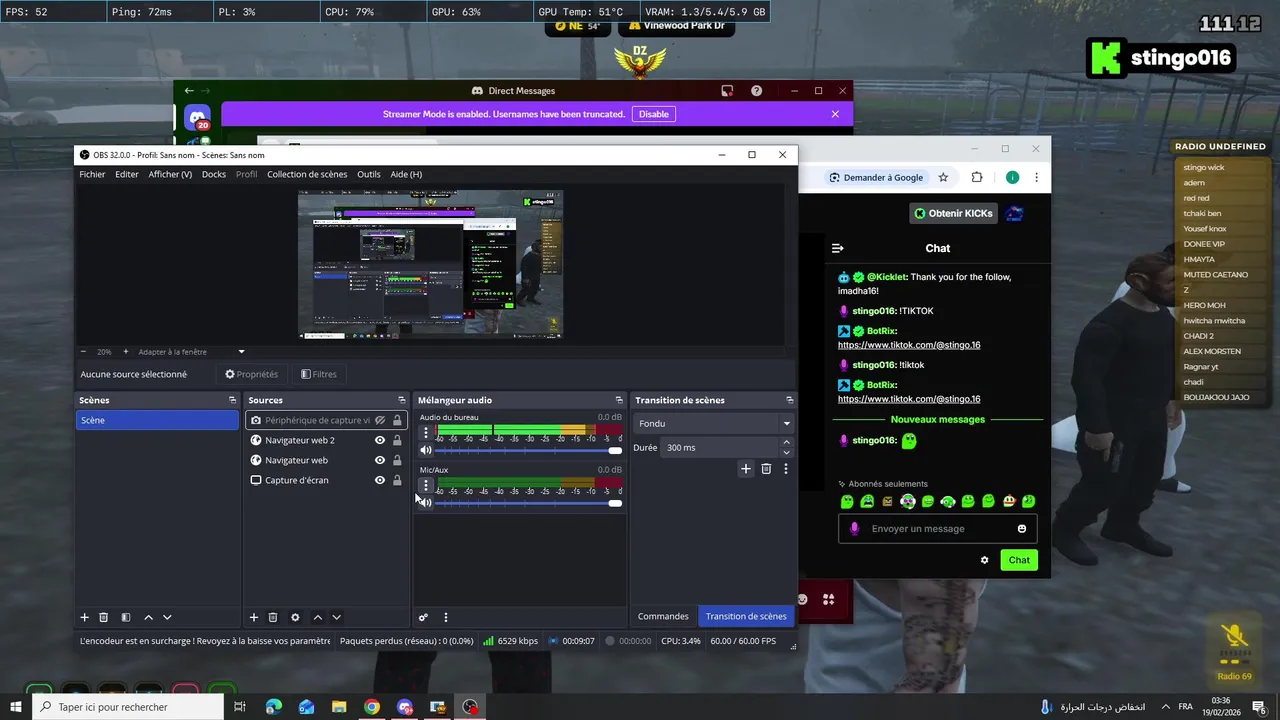Toggle lock on Navigateur web 2 source
The width and height of the screenshot is (1280, 720).
tap(397, 440)
